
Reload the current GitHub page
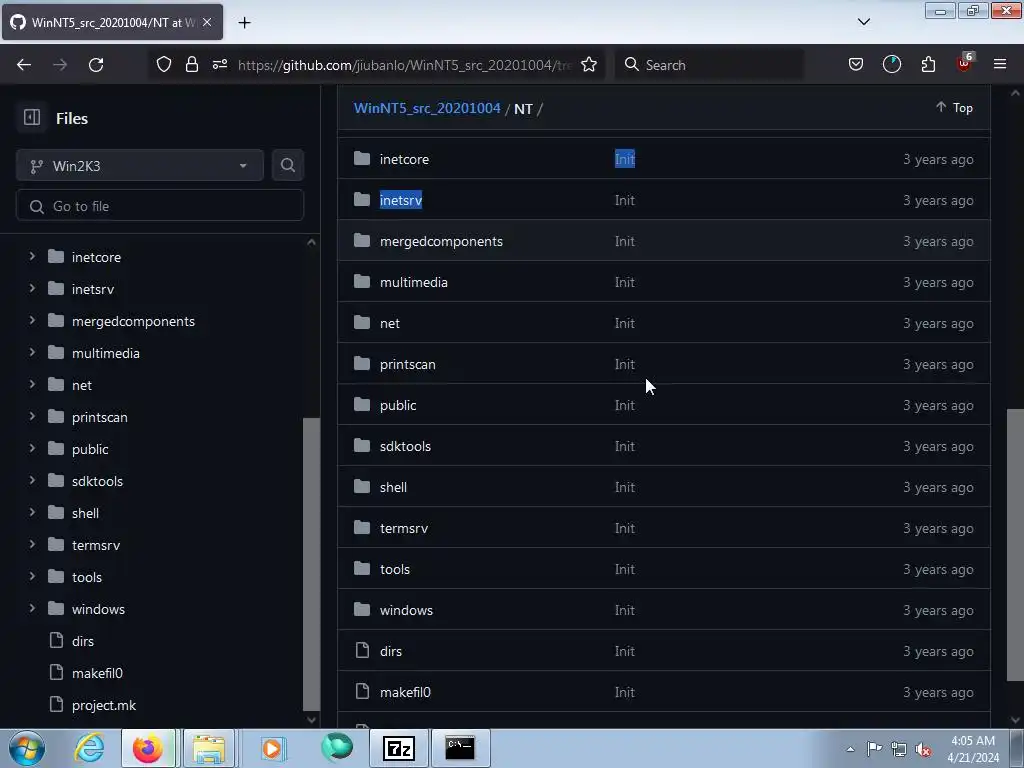coord(96,65)
